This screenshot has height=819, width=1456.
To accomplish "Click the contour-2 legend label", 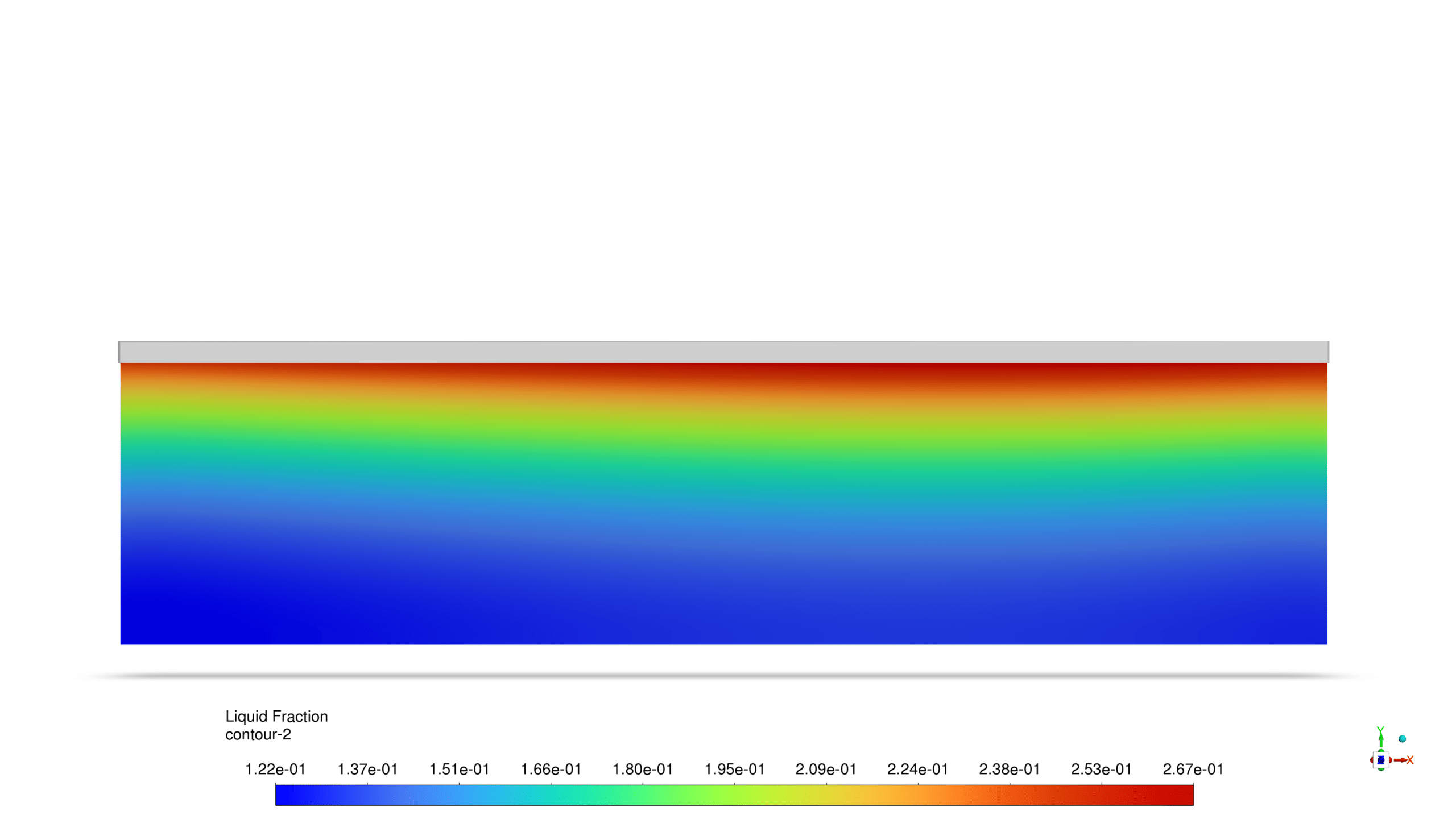I will [x=258, y=734].
